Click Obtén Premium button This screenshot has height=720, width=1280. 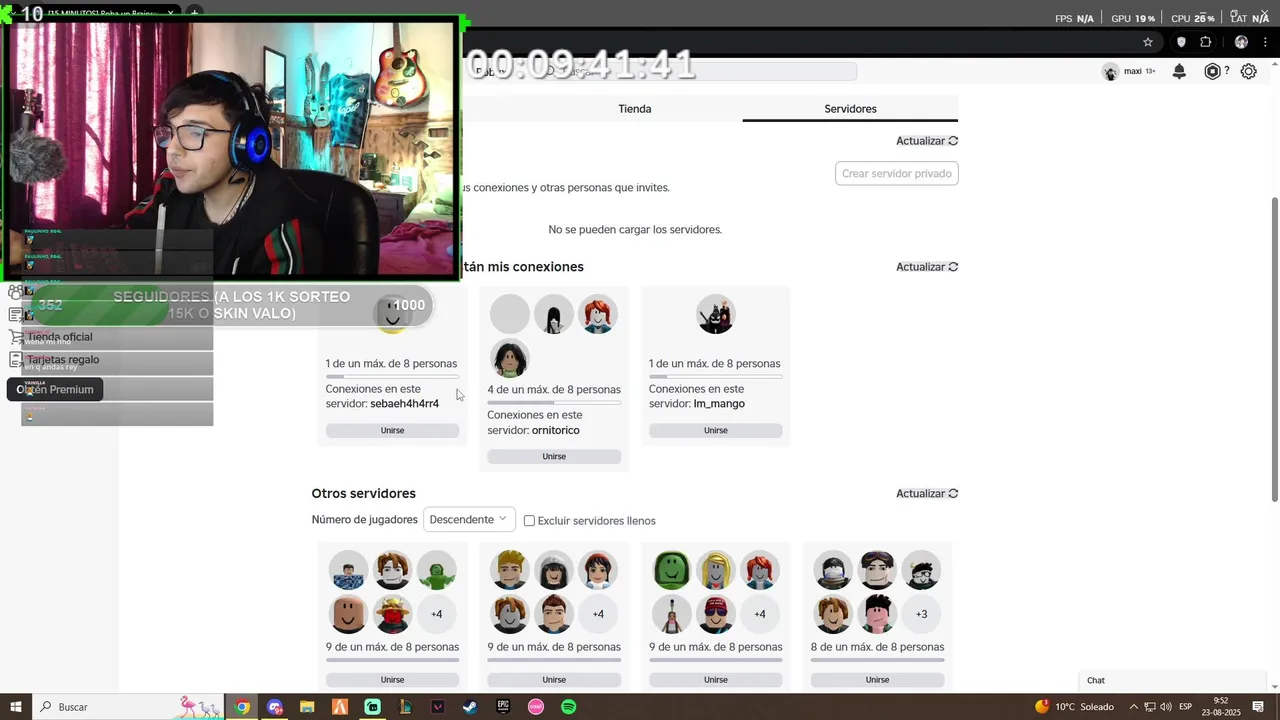tap(55, 390)
